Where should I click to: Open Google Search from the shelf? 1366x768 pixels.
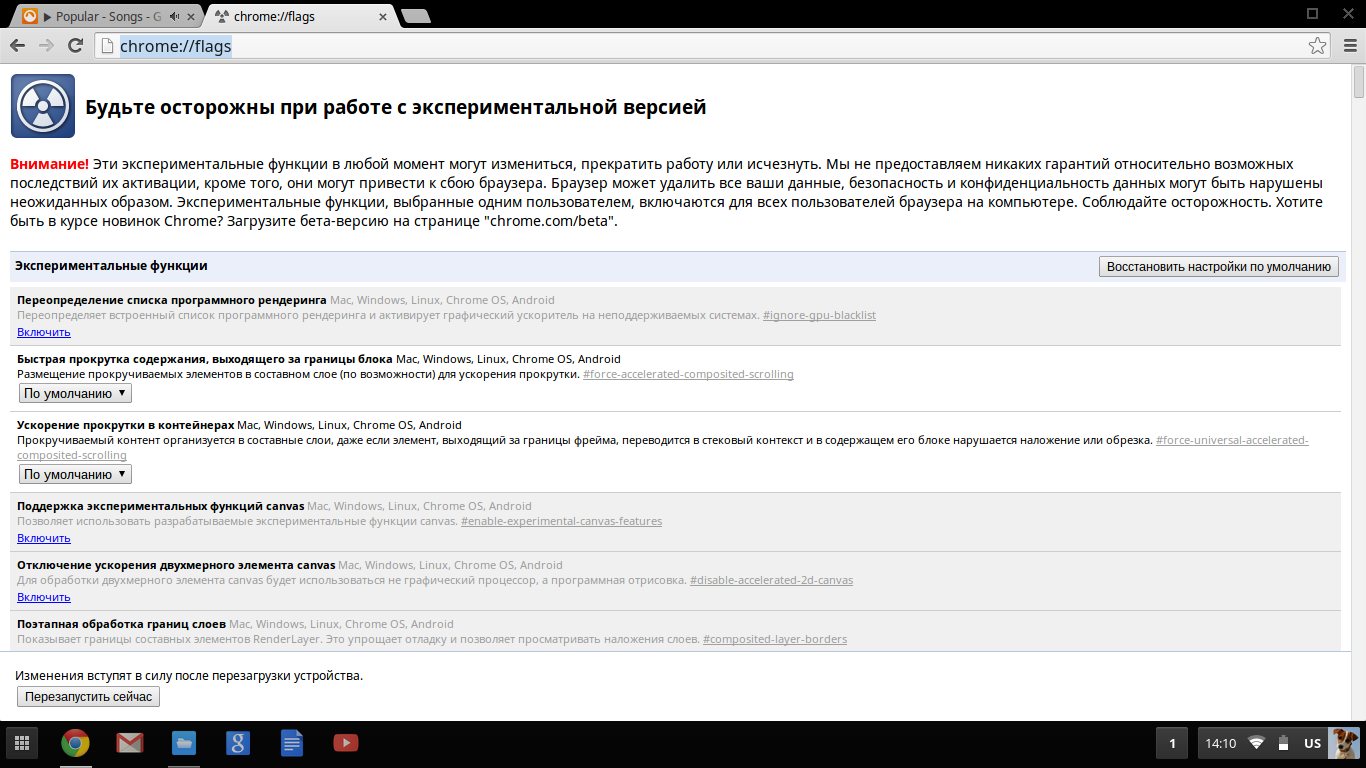click(x=237, y=743)
